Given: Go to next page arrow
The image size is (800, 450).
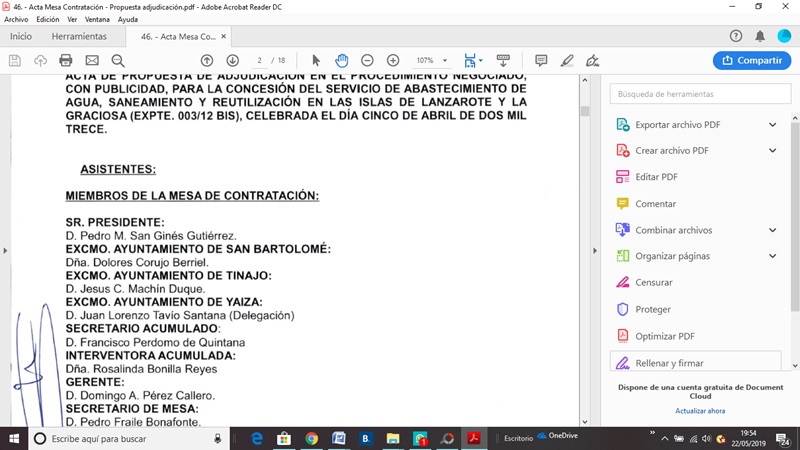Looking at the screenshot, I should coord(232,61).
